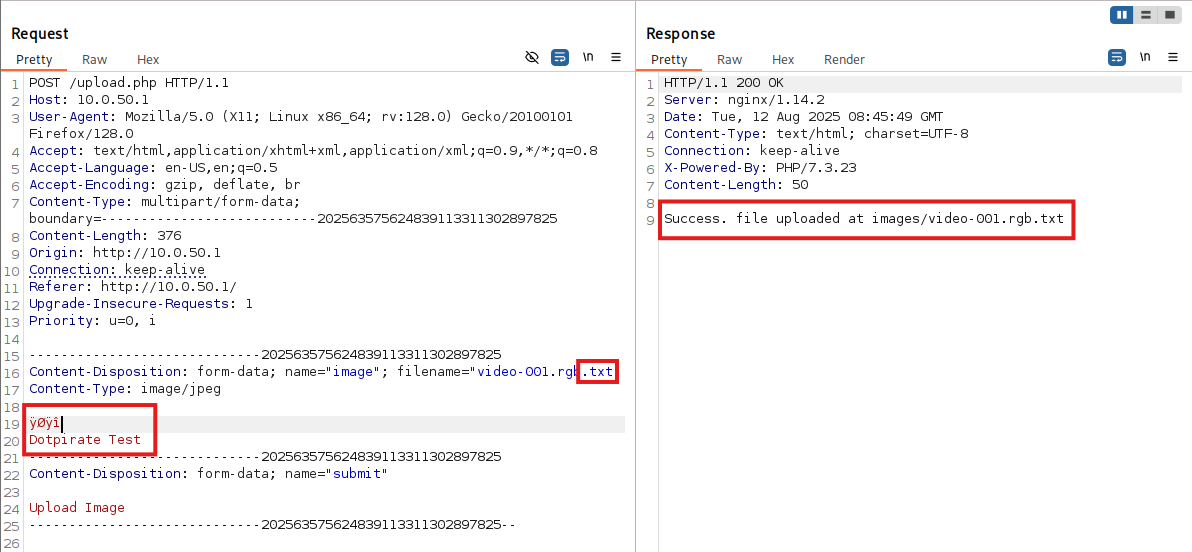Screen dimensions: 1192x552
Task: Click the POST /upload.php request line
Action: (129, 83)
